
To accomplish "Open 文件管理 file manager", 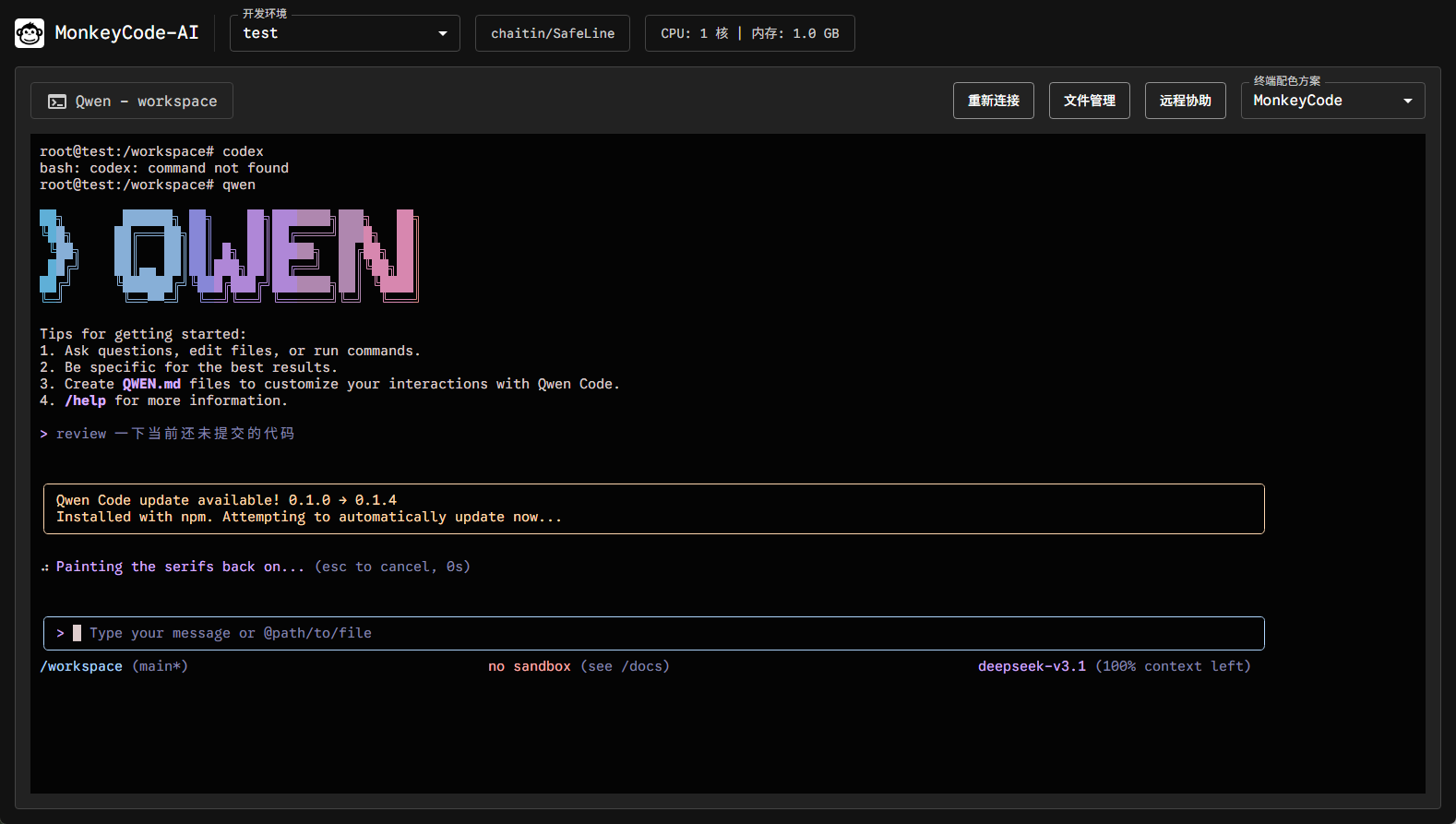I will pos(1090,101).
